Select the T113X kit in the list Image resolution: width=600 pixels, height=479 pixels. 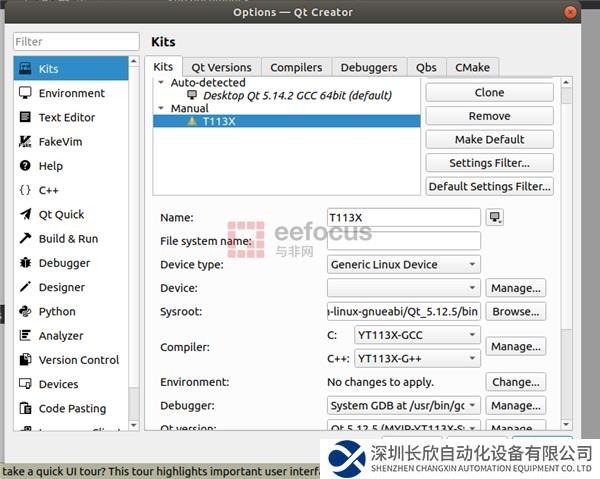pos(218,121)
